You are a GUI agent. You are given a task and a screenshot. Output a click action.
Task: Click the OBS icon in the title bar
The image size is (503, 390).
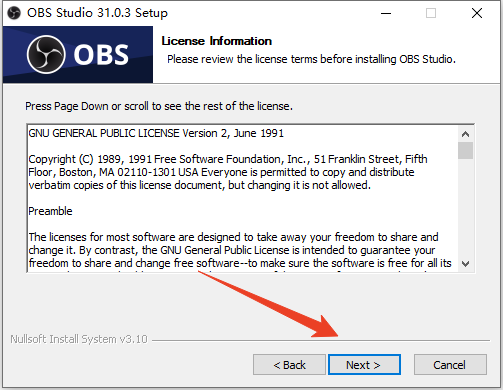pos(14,13)
